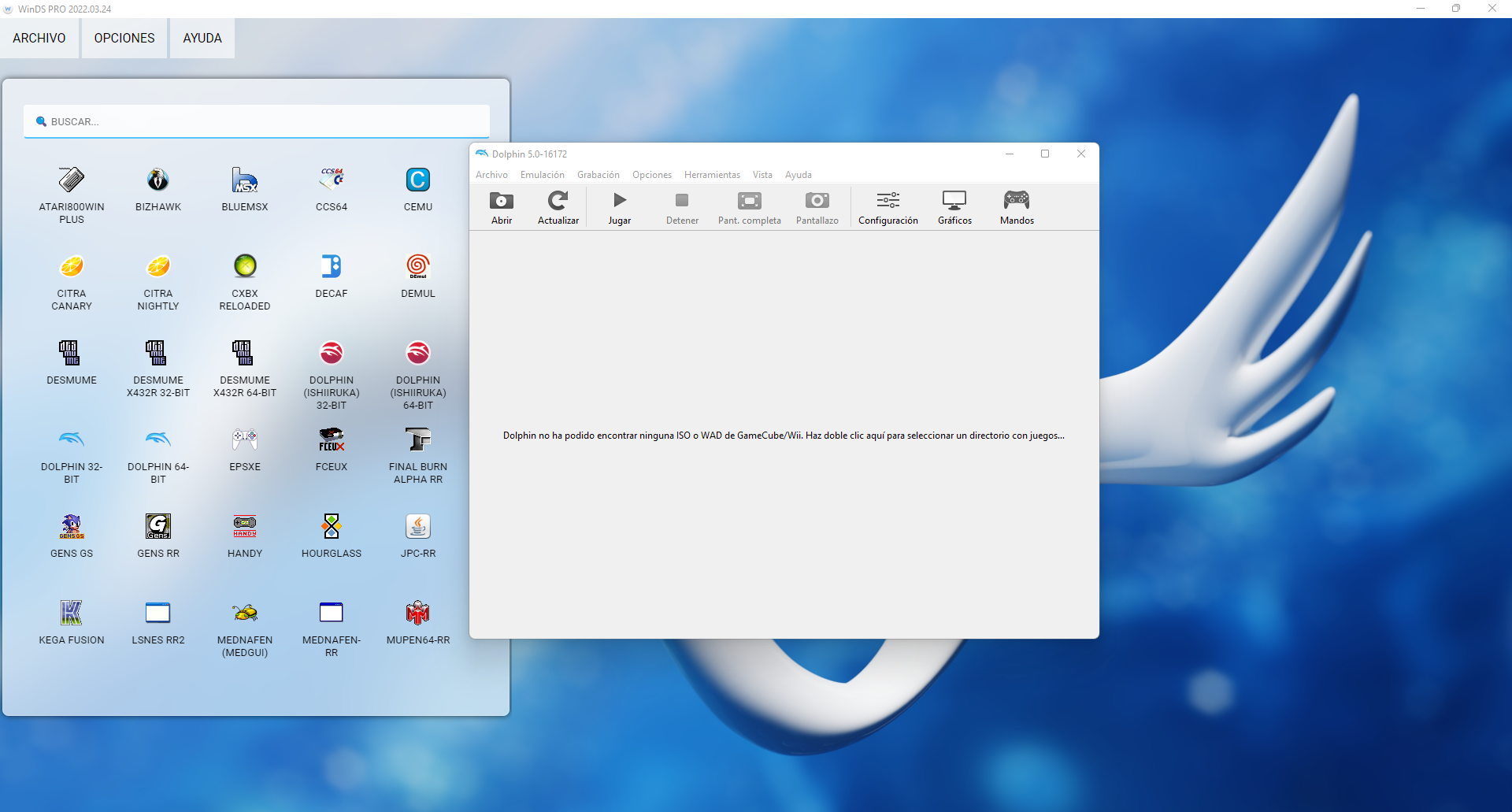
Task: Open Dolphin's Emulación menu
Action: pos(543,175)
